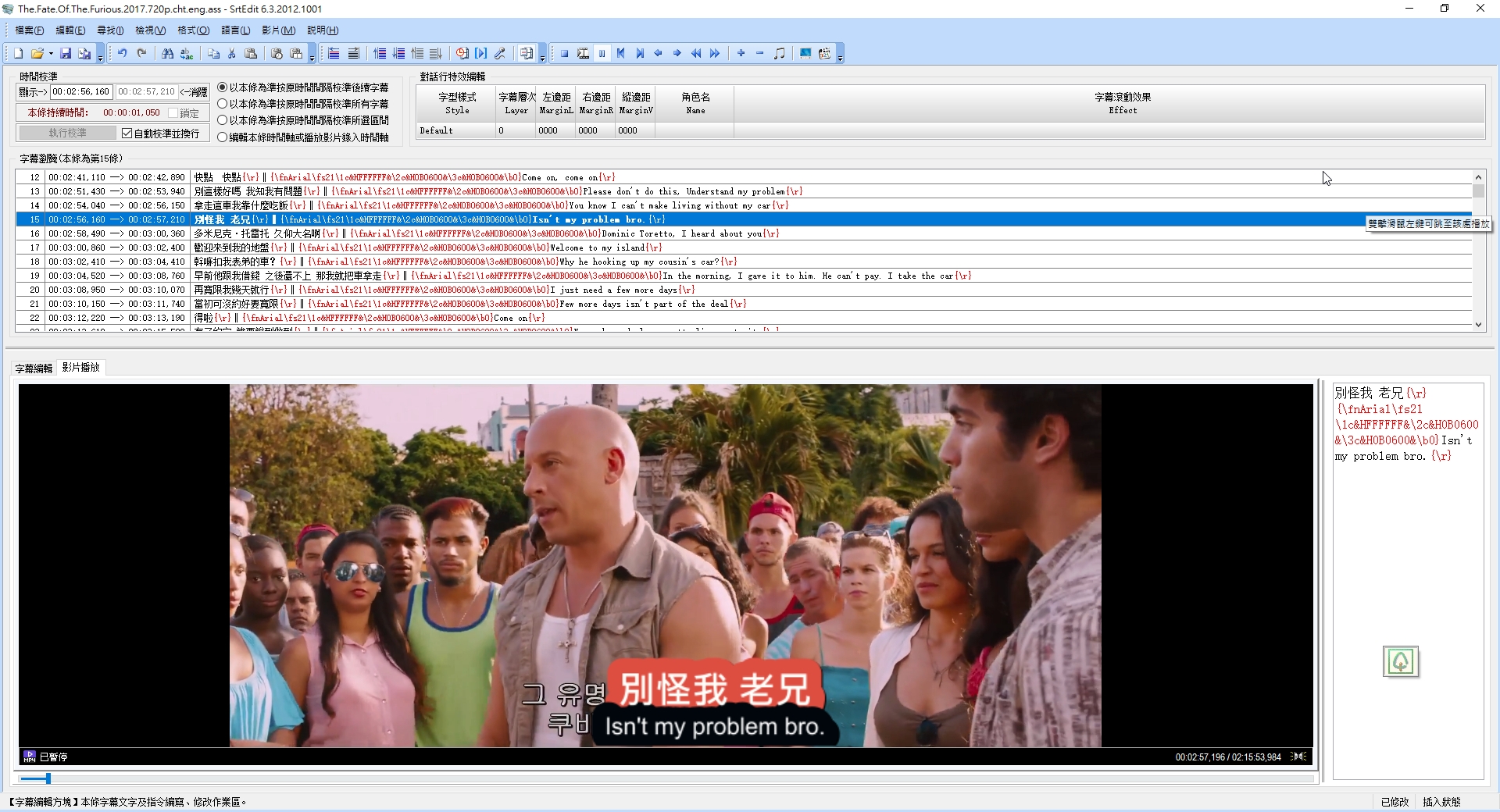1500x812 pixels.
Task: Click the mark-time clock document icon
Action: tap(462, 53)
